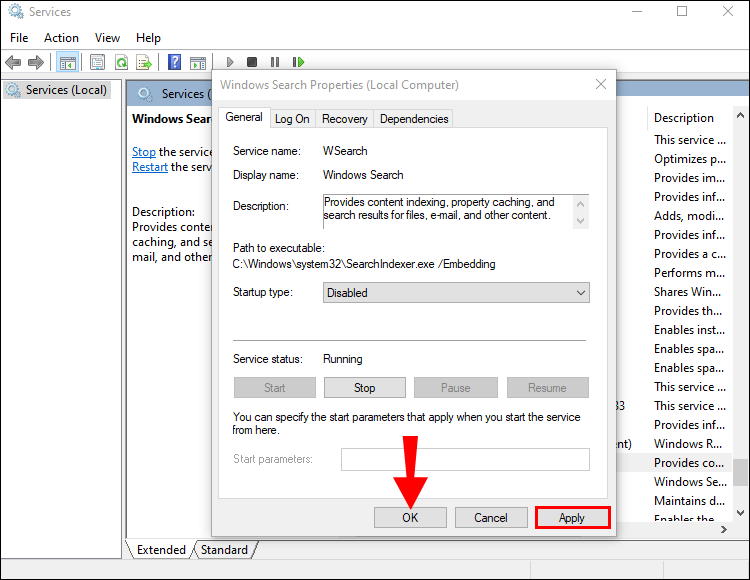Click the Description text box content
The image size is (750, 580).
click(x=448, y=211)
